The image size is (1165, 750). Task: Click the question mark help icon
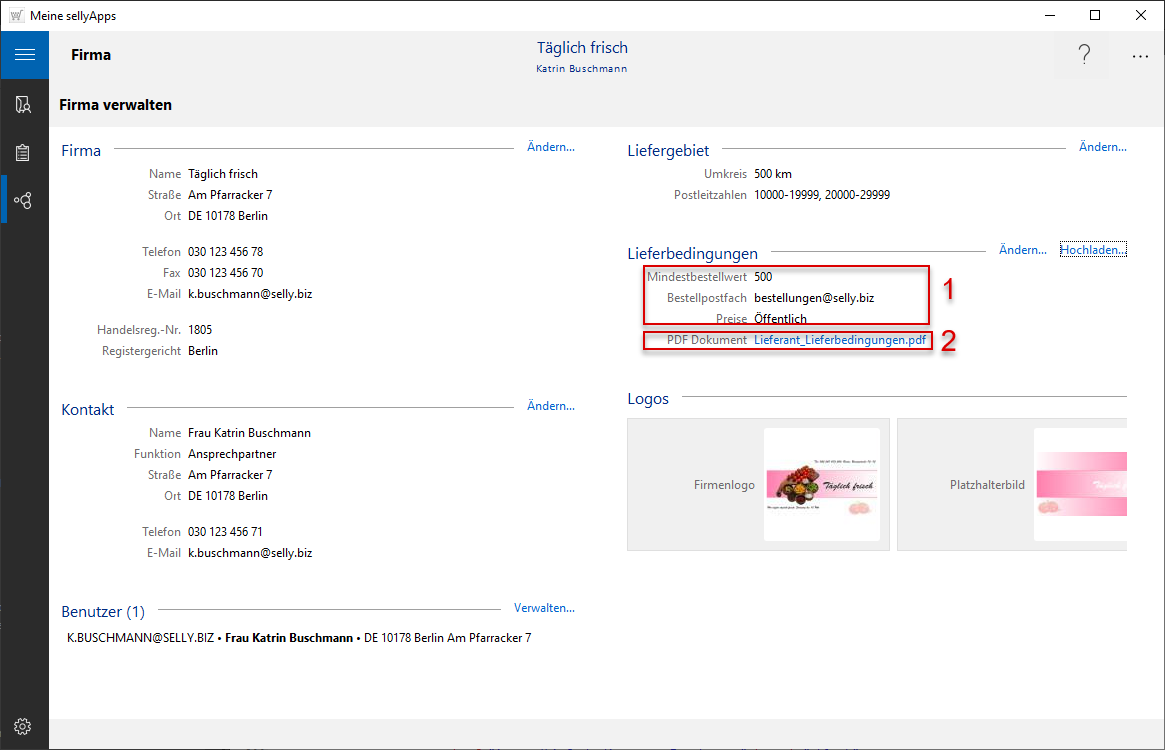coord(1084,56)
